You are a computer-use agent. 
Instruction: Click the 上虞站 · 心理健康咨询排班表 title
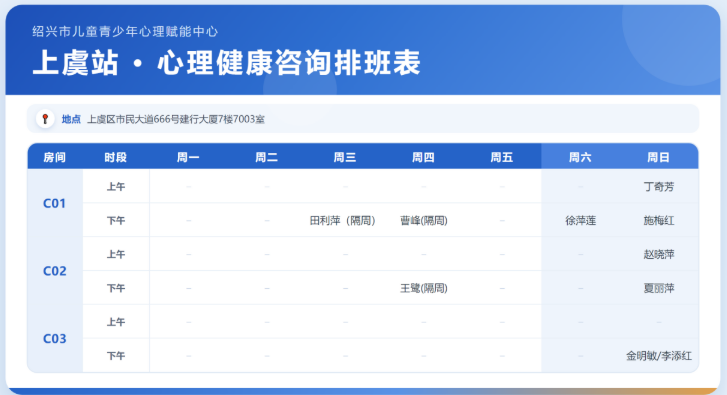[226, 63]
